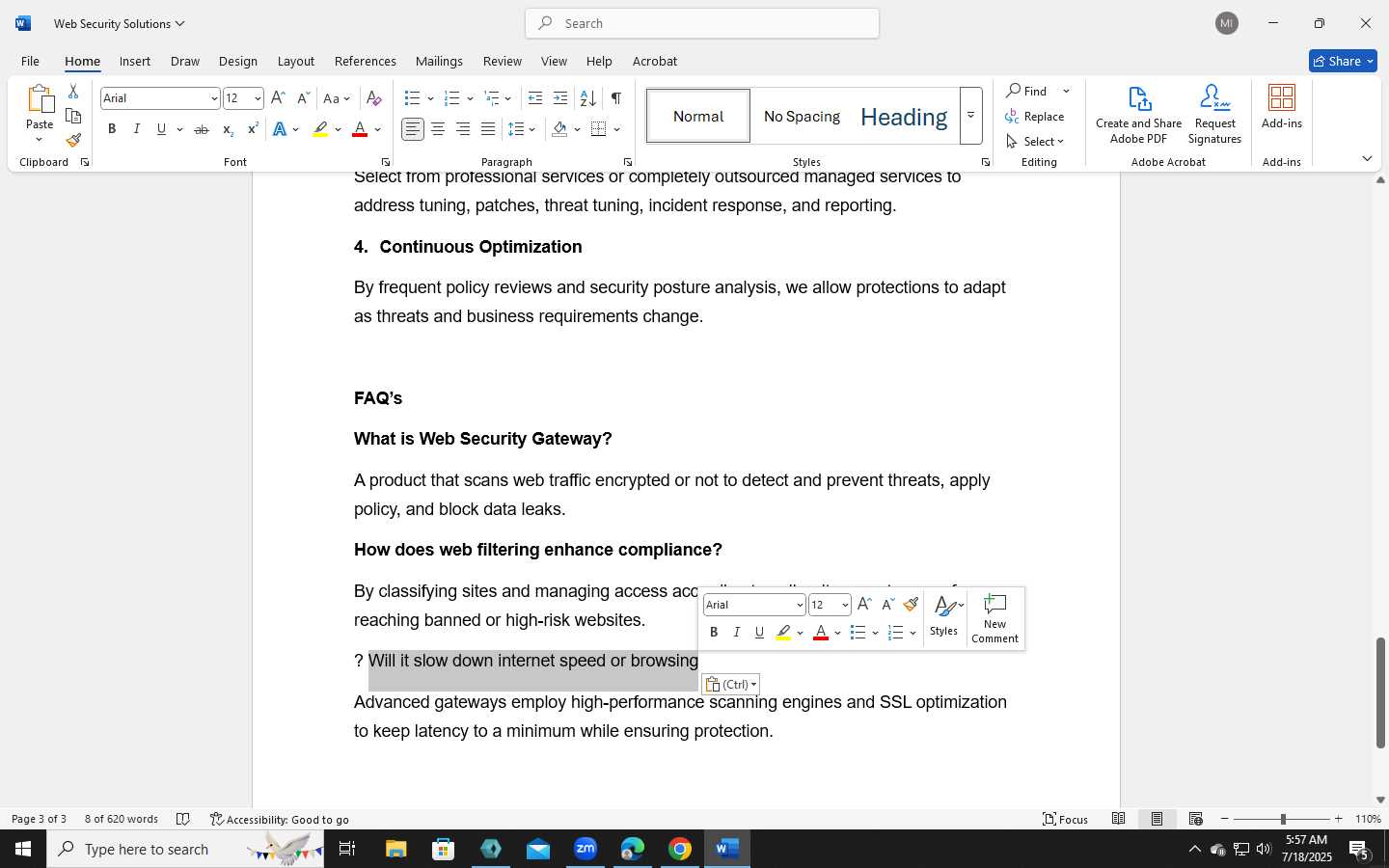This screenshot has width=1389, height=868.
Task: Apply strikethrough formatting
Action: [202, 129]
